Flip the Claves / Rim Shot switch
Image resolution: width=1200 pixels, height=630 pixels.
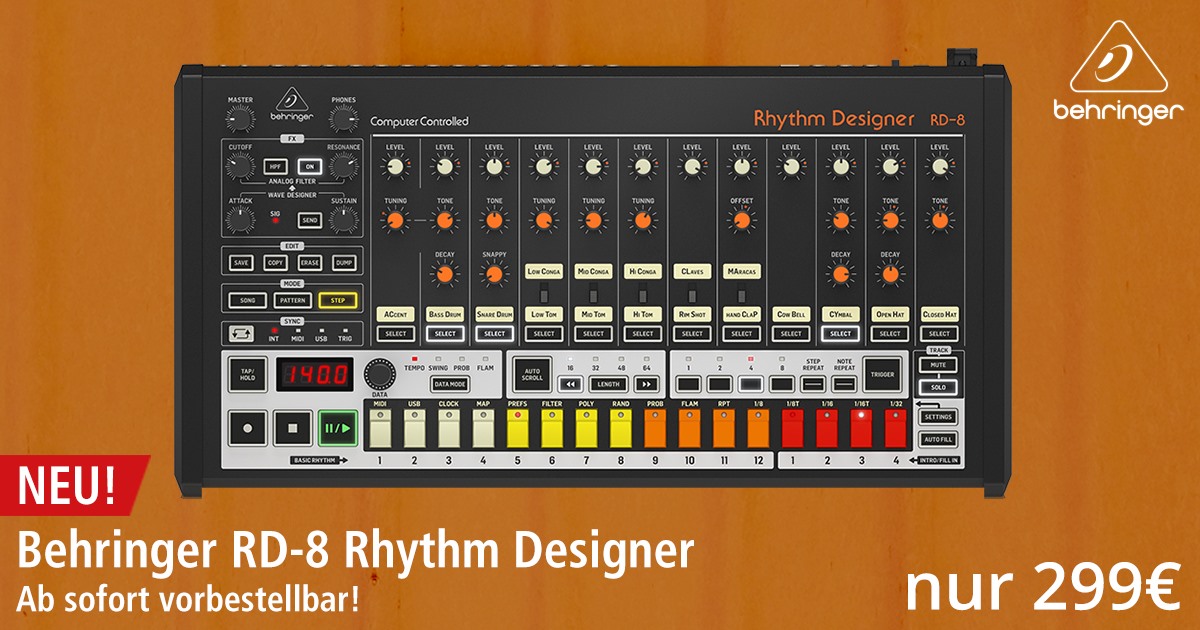(692, 293)
